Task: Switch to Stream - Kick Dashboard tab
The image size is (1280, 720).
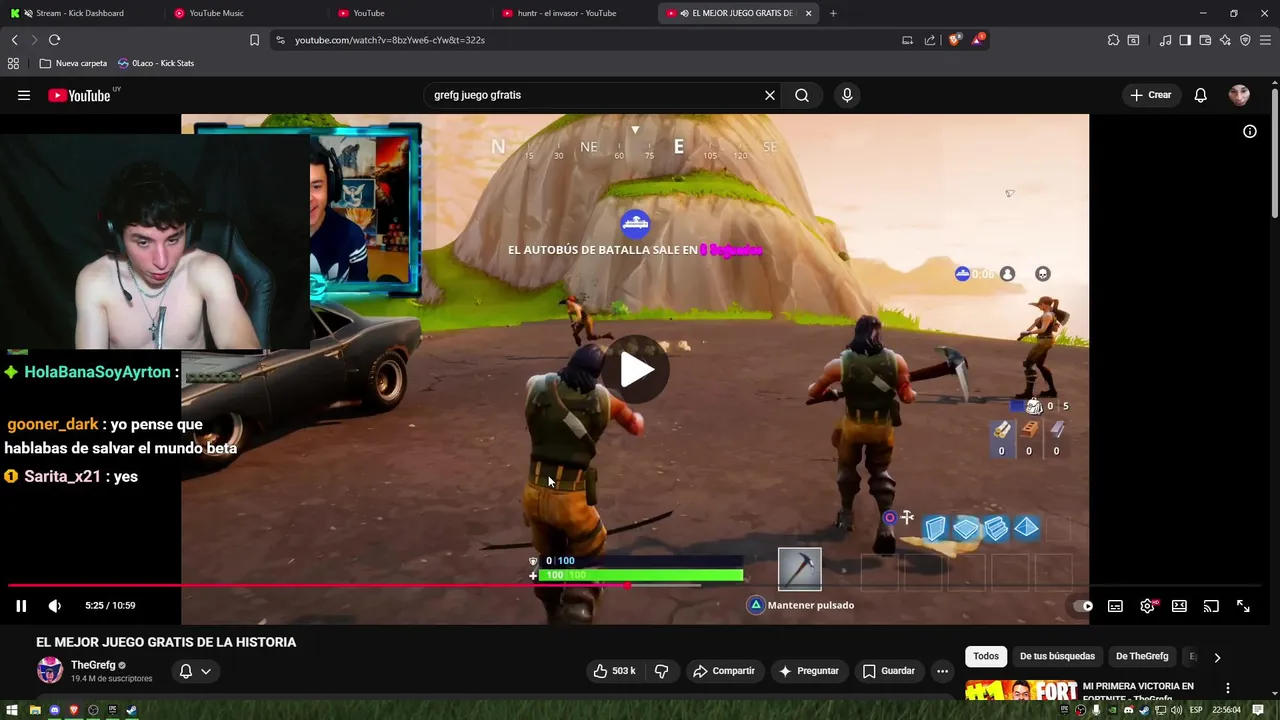Action: coord(80,13)
